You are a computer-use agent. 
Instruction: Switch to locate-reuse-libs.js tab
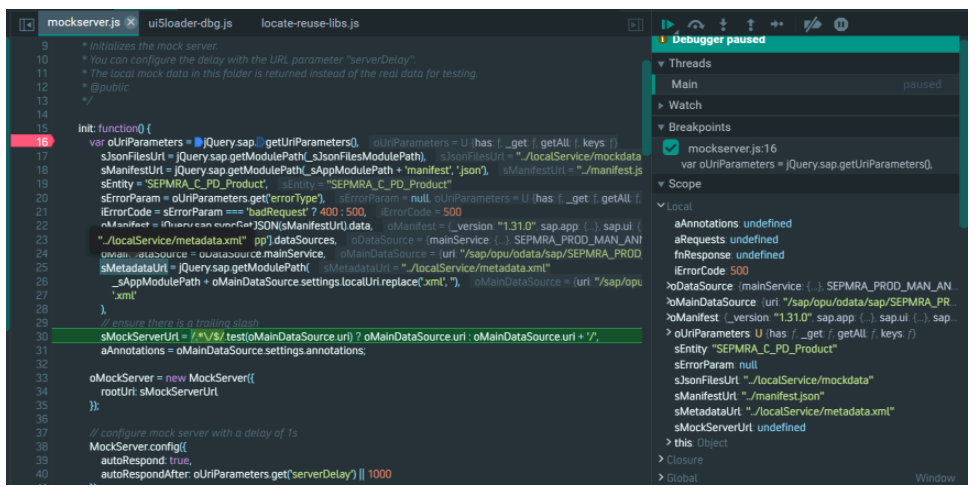[310, 24]
